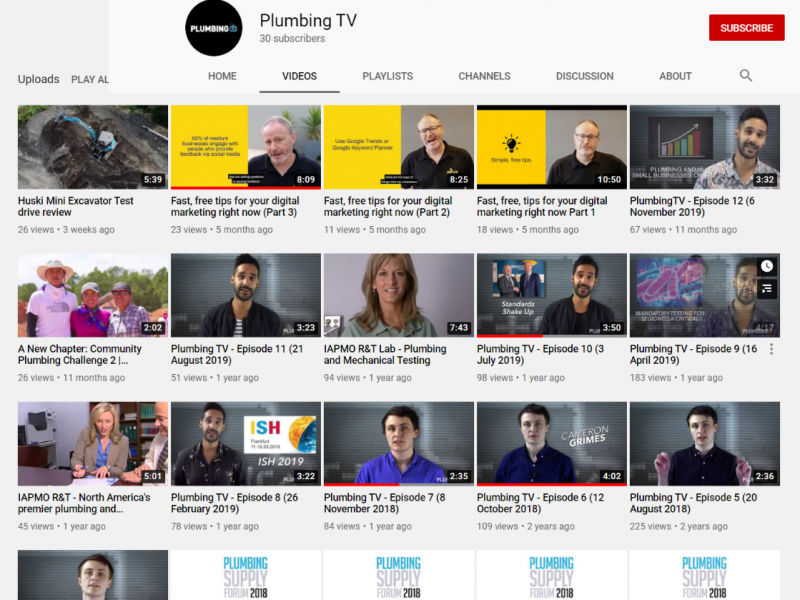The height and width of the screenshot is (600, 800).
Task: Click the Cameron Grimes Episode 6 thumbnail
Action: (x=552, y=444)
